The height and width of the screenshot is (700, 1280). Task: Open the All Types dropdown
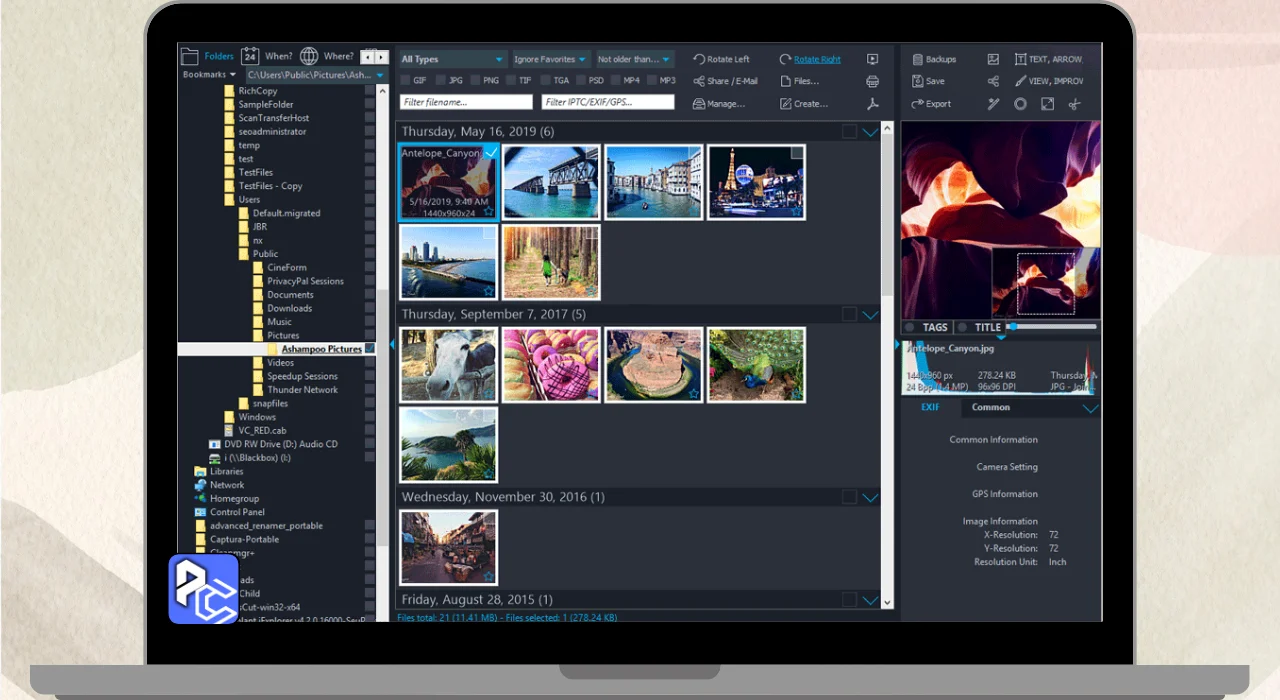point(453,59)
